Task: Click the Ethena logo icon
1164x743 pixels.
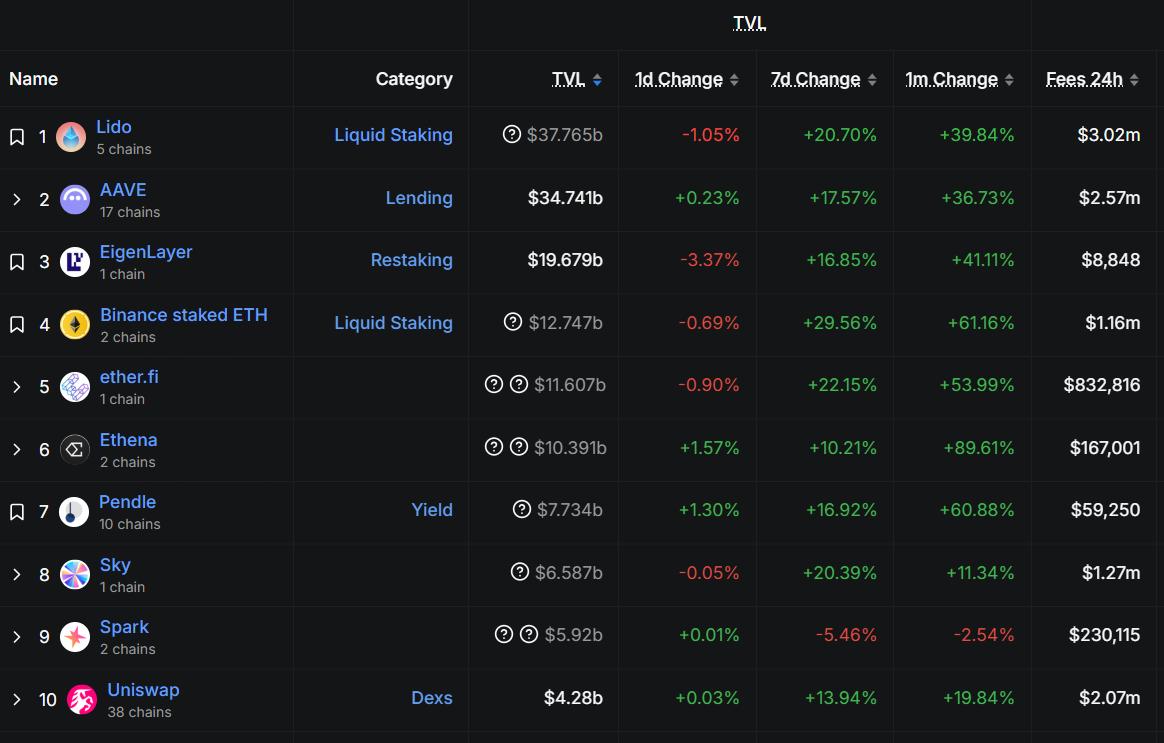Action: click(x=75, y=449)
